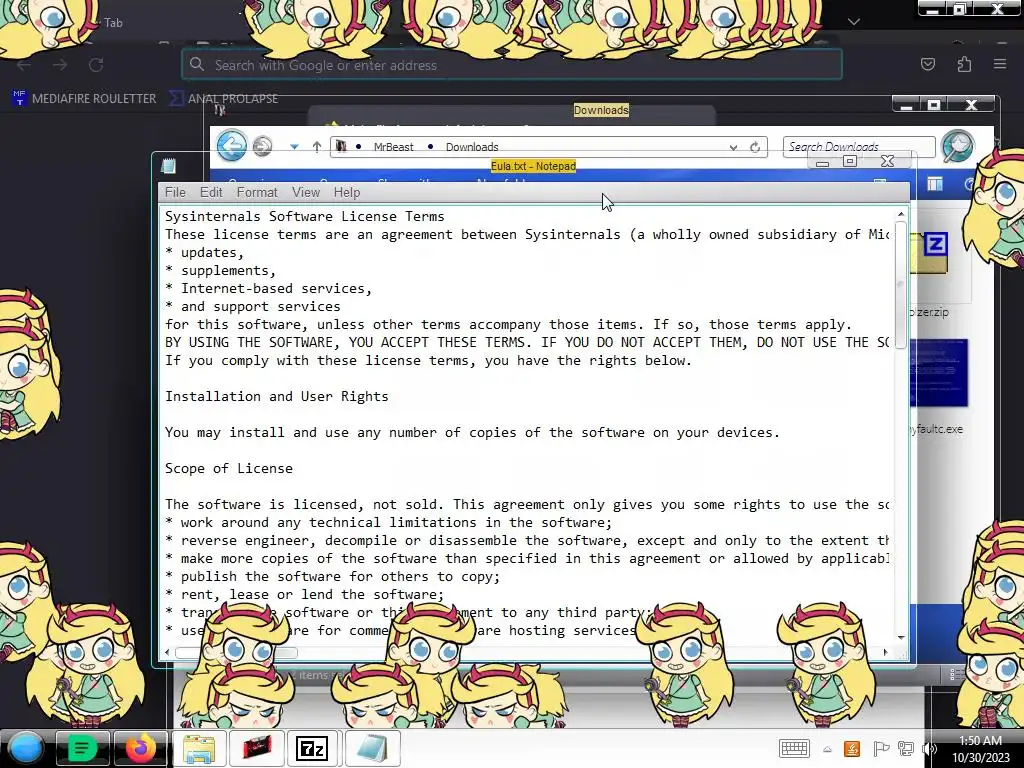Click the Notepad vertical scrollbar thumb
Screen dimensions: 1024x768
(901, 285)
